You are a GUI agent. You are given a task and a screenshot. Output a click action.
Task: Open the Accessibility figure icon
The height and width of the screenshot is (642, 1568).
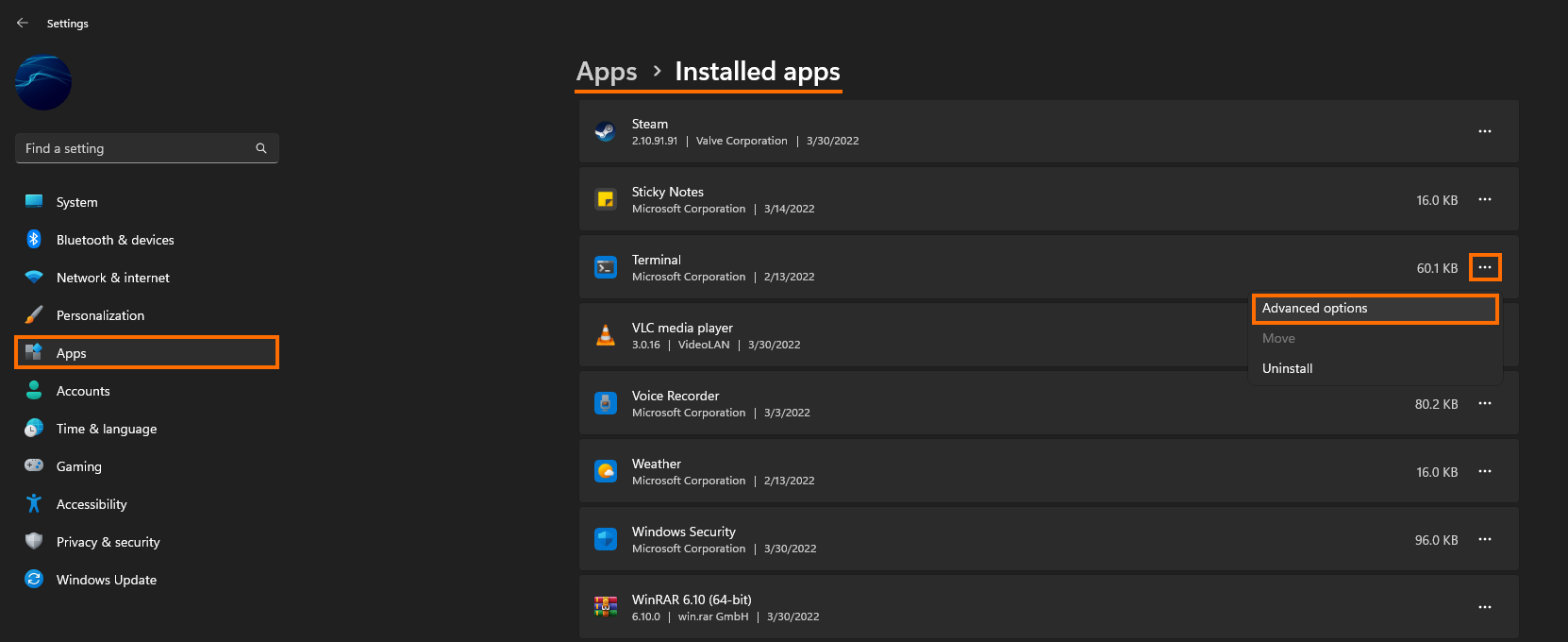click(34, 503)
